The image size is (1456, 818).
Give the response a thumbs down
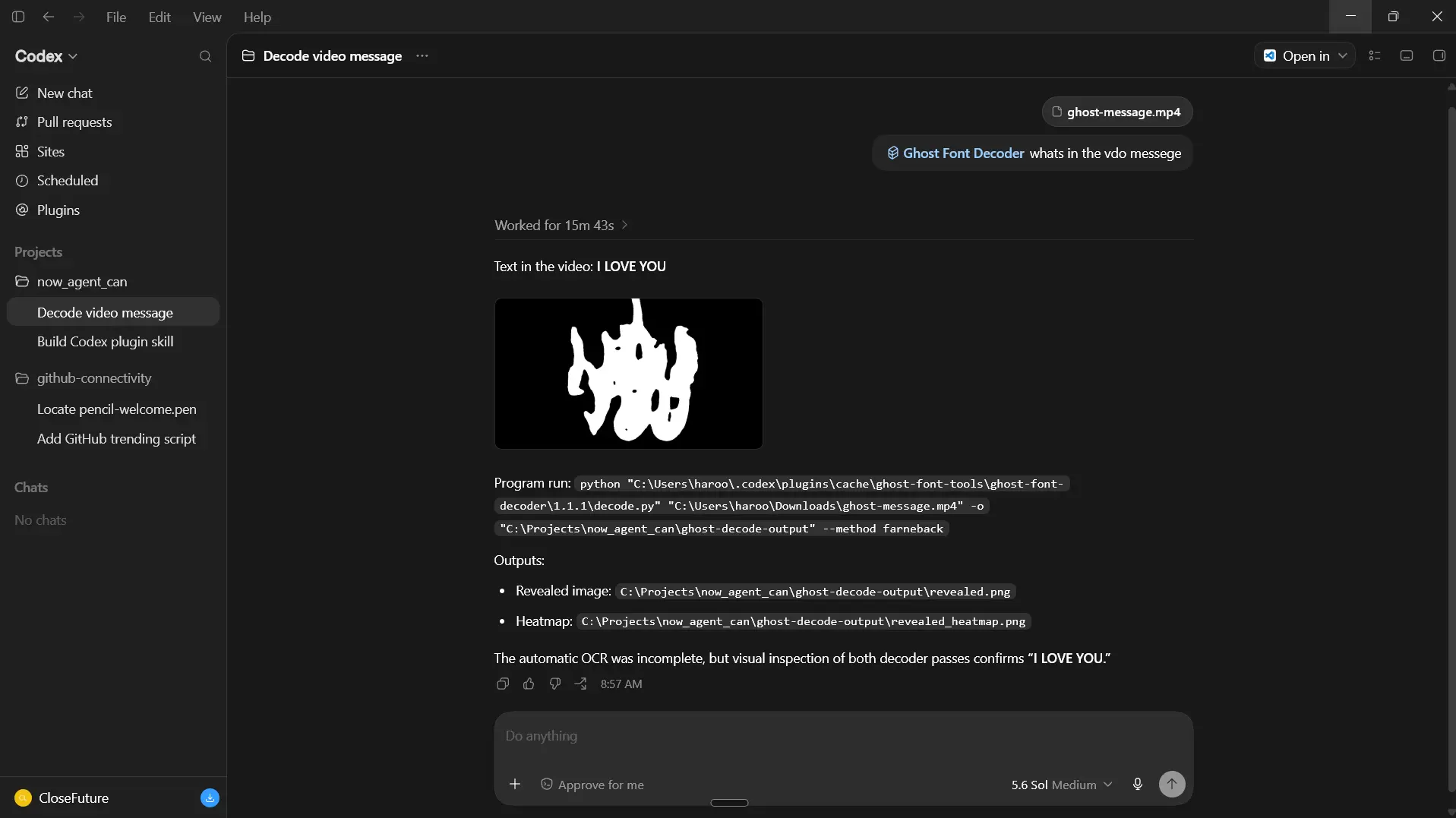(x=554, y=684)
